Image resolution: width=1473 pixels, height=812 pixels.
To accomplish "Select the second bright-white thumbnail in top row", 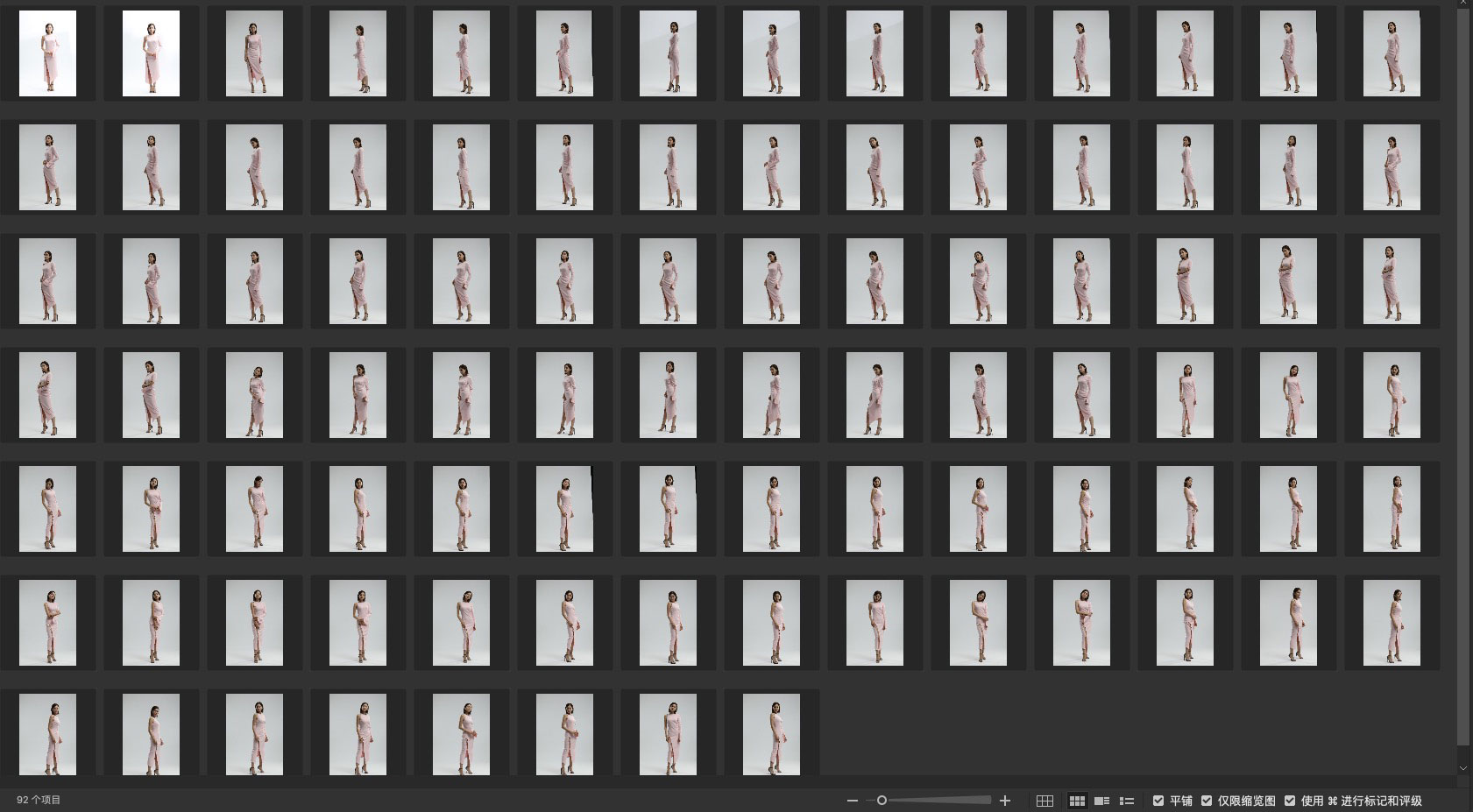I will tap(151, 53).
